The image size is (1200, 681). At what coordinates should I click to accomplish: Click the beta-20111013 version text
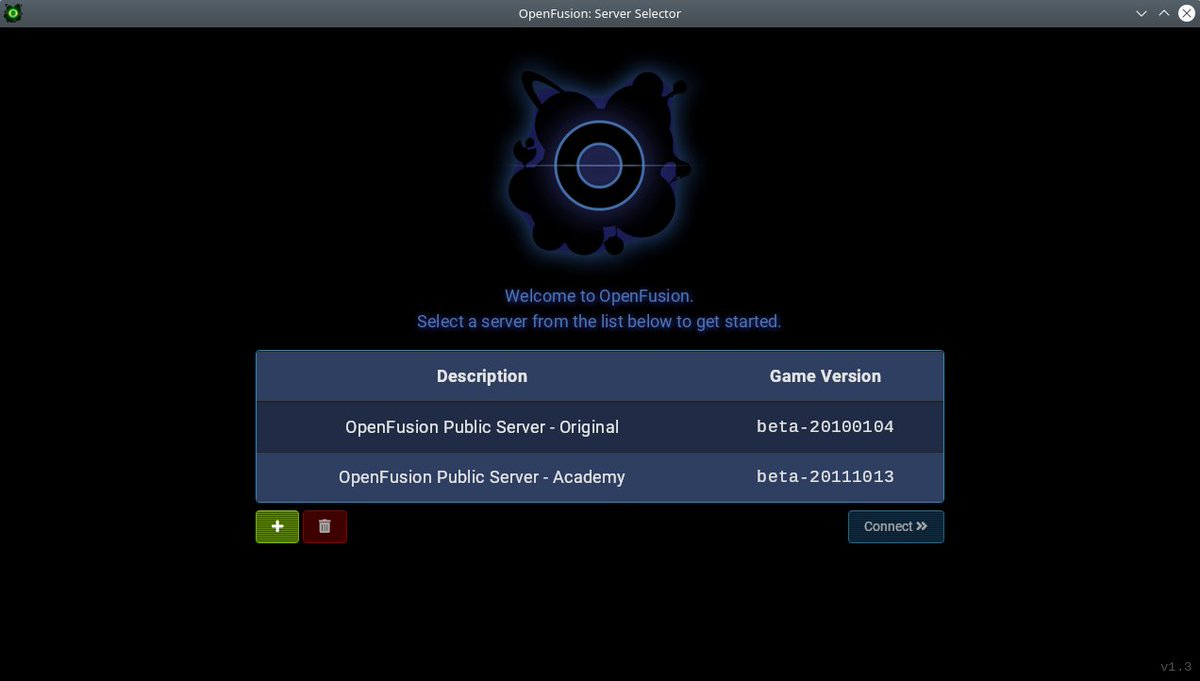(x=825, y=477)
